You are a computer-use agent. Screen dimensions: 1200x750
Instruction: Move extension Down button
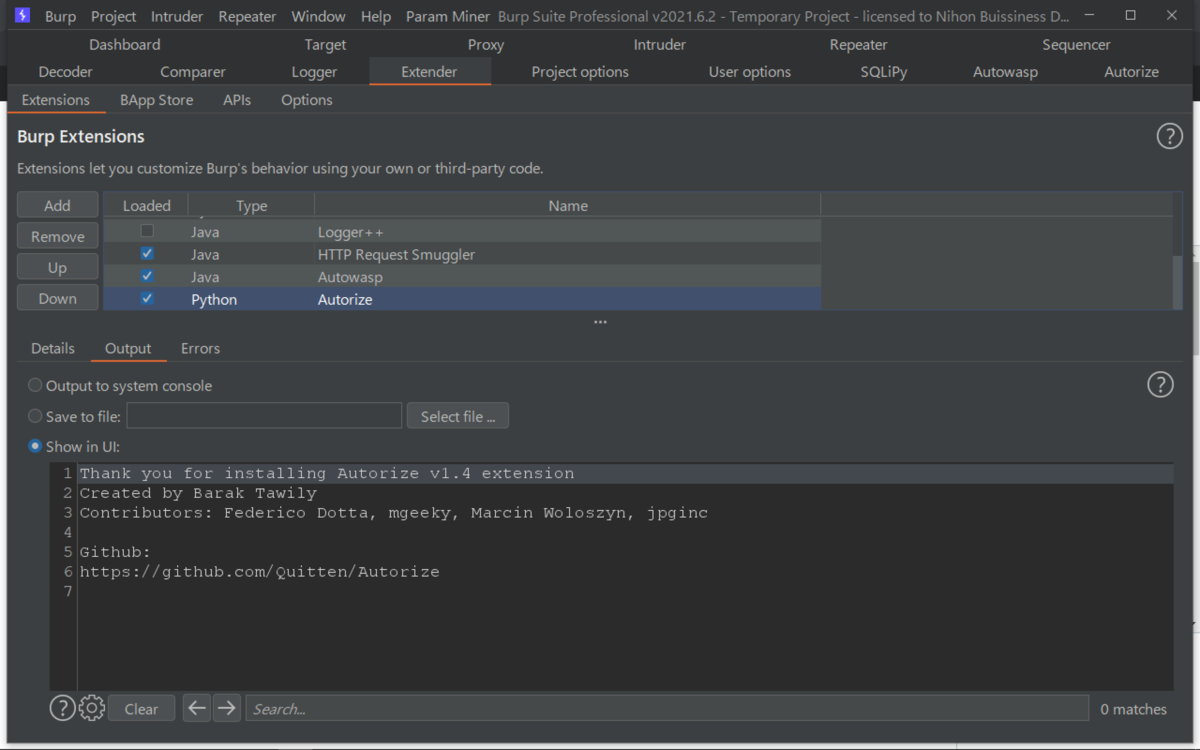[58, 298]
